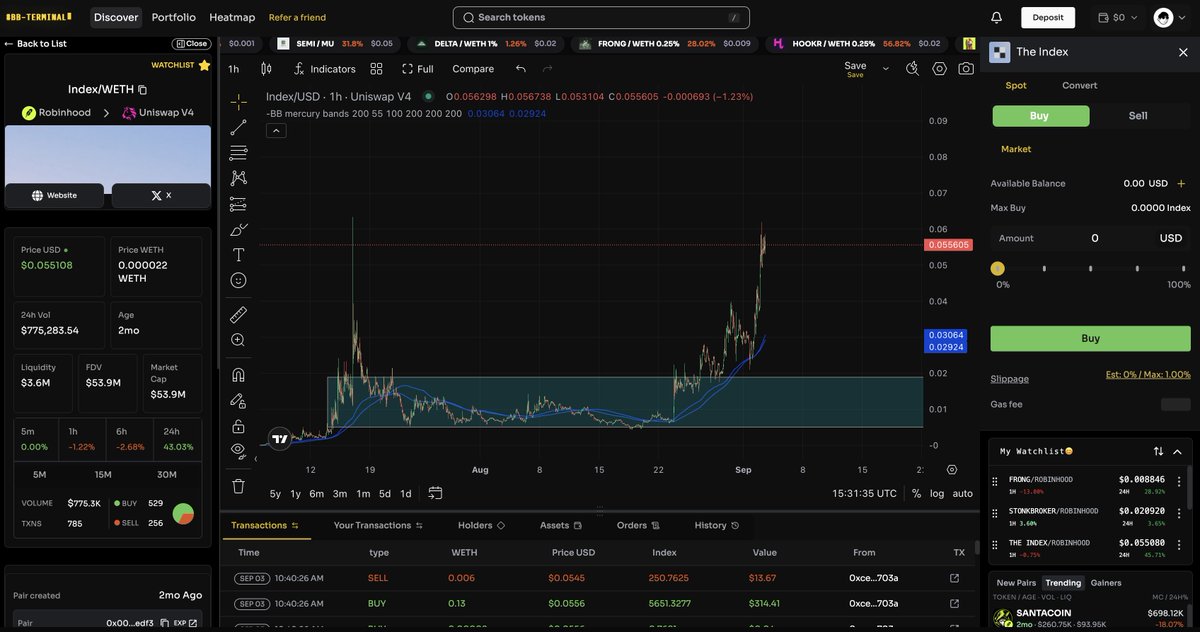This screenshot has width=1200, height=632.
Task: Click the trash remove drawings icon
Action: (x=238, y=486)
